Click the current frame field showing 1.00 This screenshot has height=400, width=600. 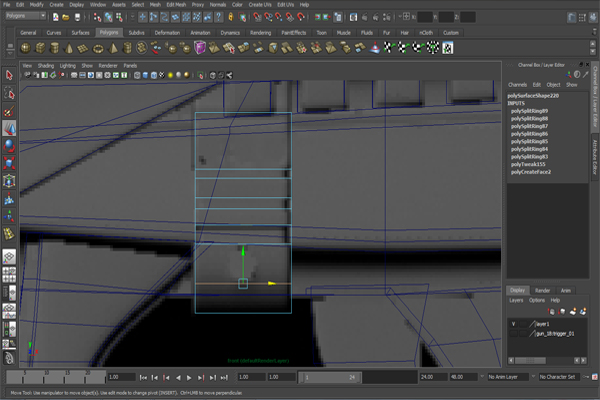[122, 377]
